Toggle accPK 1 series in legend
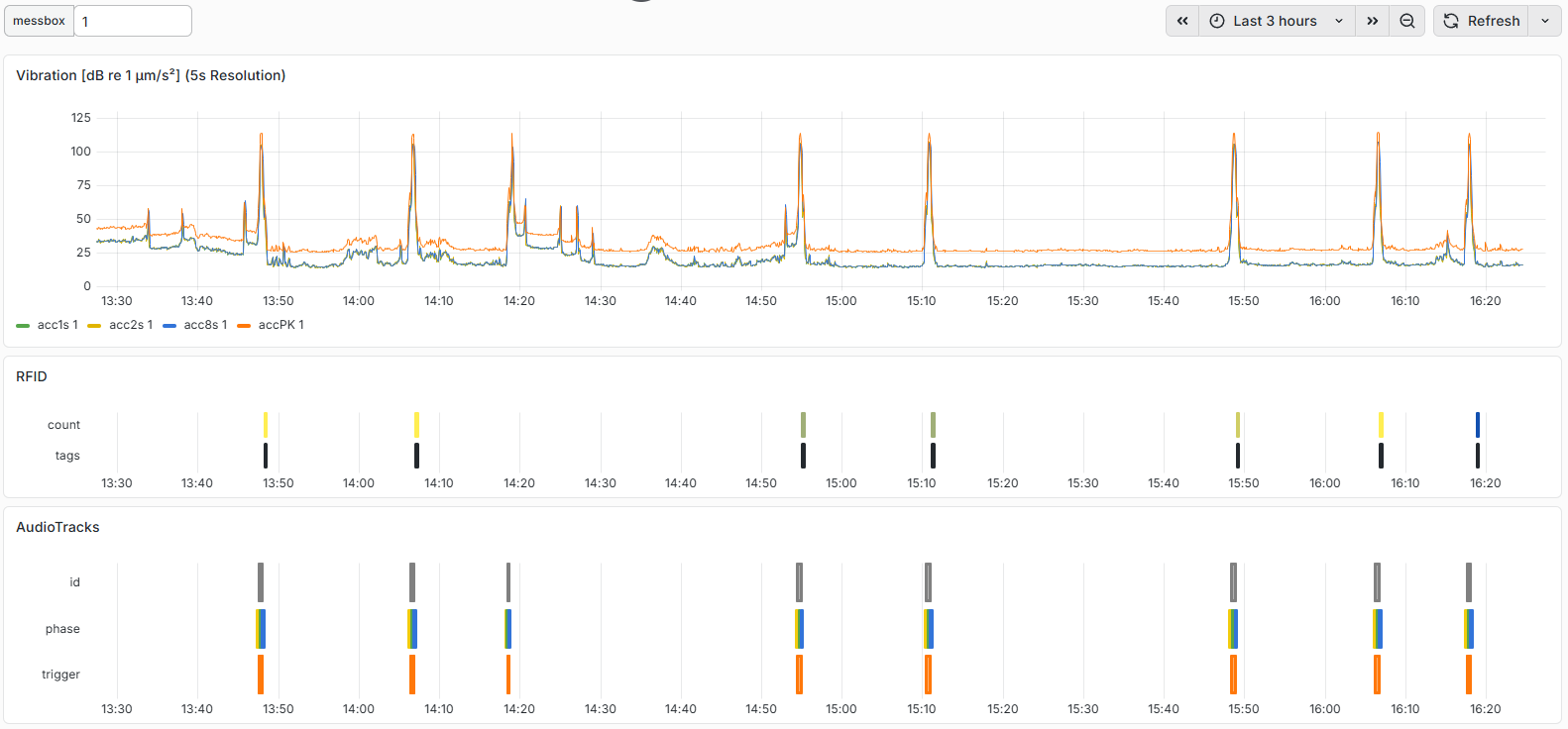 point(271,325)
